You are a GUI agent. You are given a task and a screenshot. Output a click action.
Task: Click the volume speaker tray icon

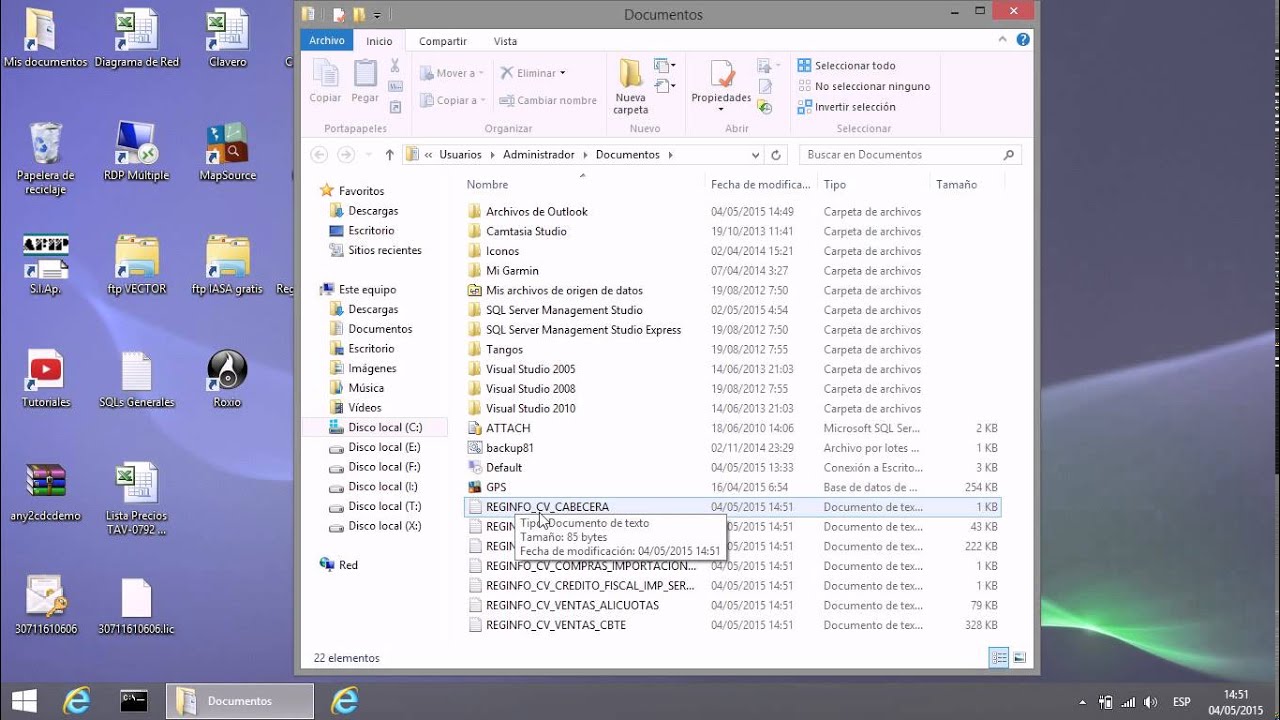1151,701
